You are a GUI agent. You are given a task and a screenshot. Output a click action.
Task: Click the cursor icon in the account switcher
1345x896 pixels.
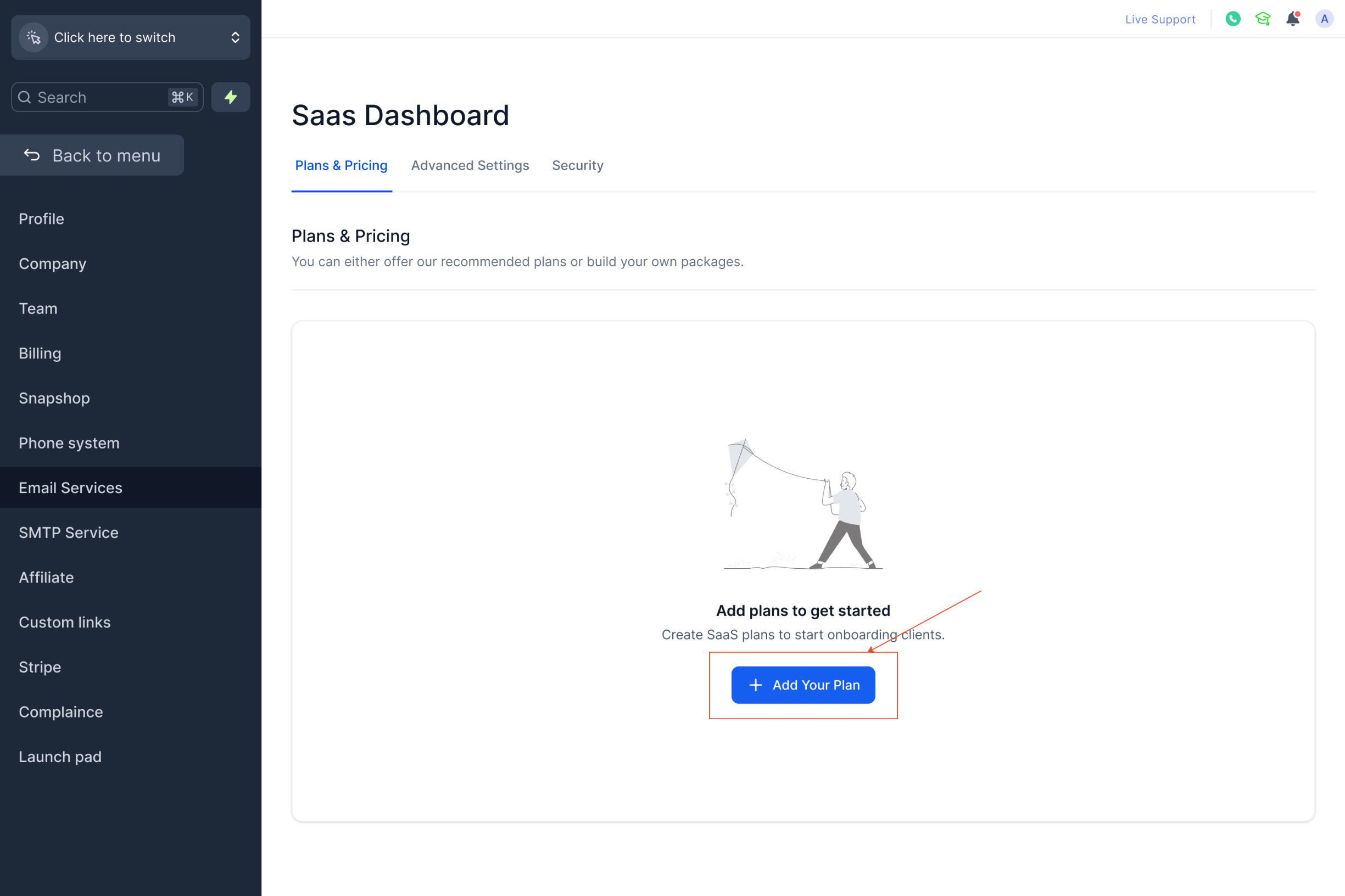click(x=34, y=38)
